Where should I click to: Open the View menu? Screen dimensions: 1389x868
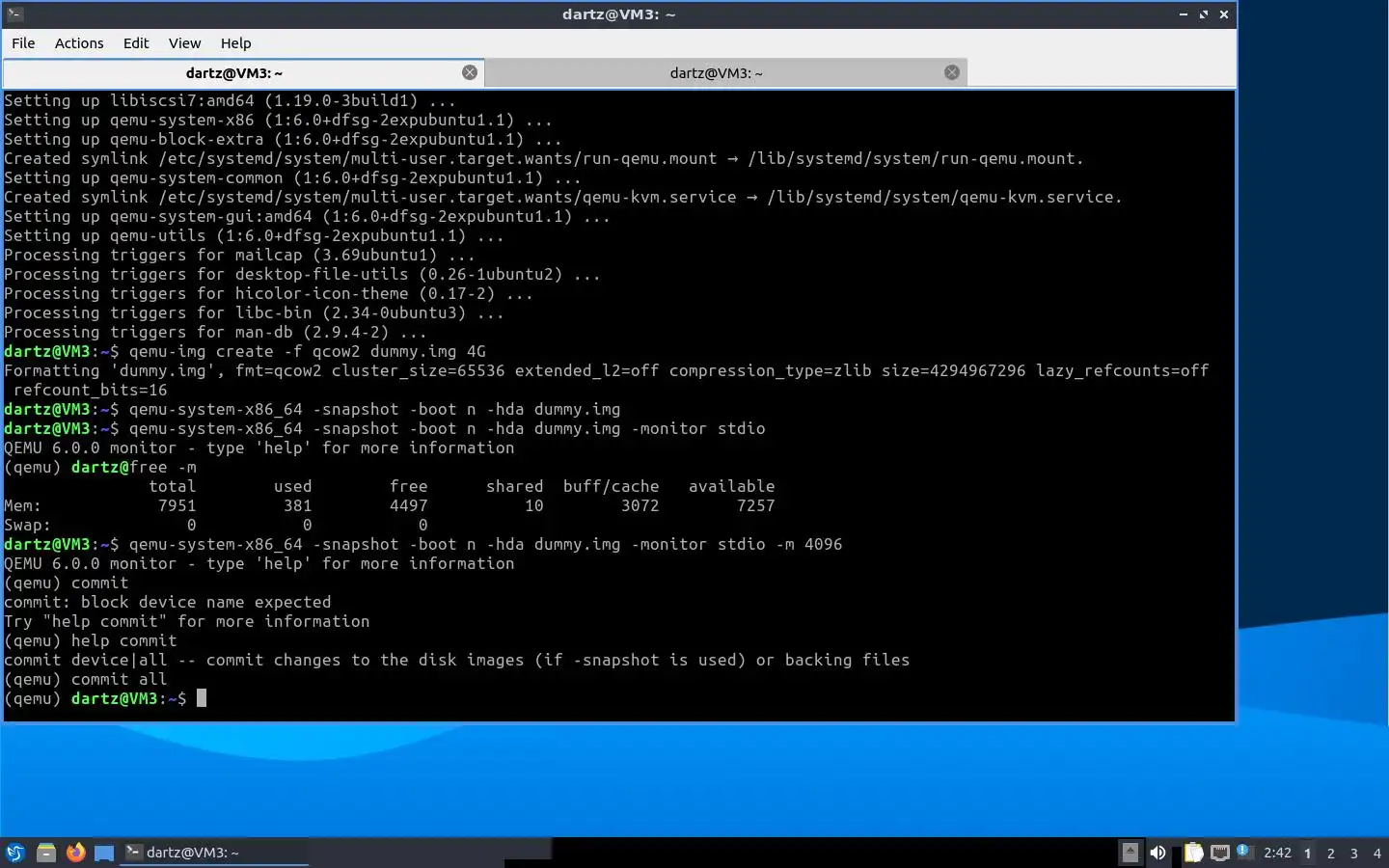coord(184,43)
